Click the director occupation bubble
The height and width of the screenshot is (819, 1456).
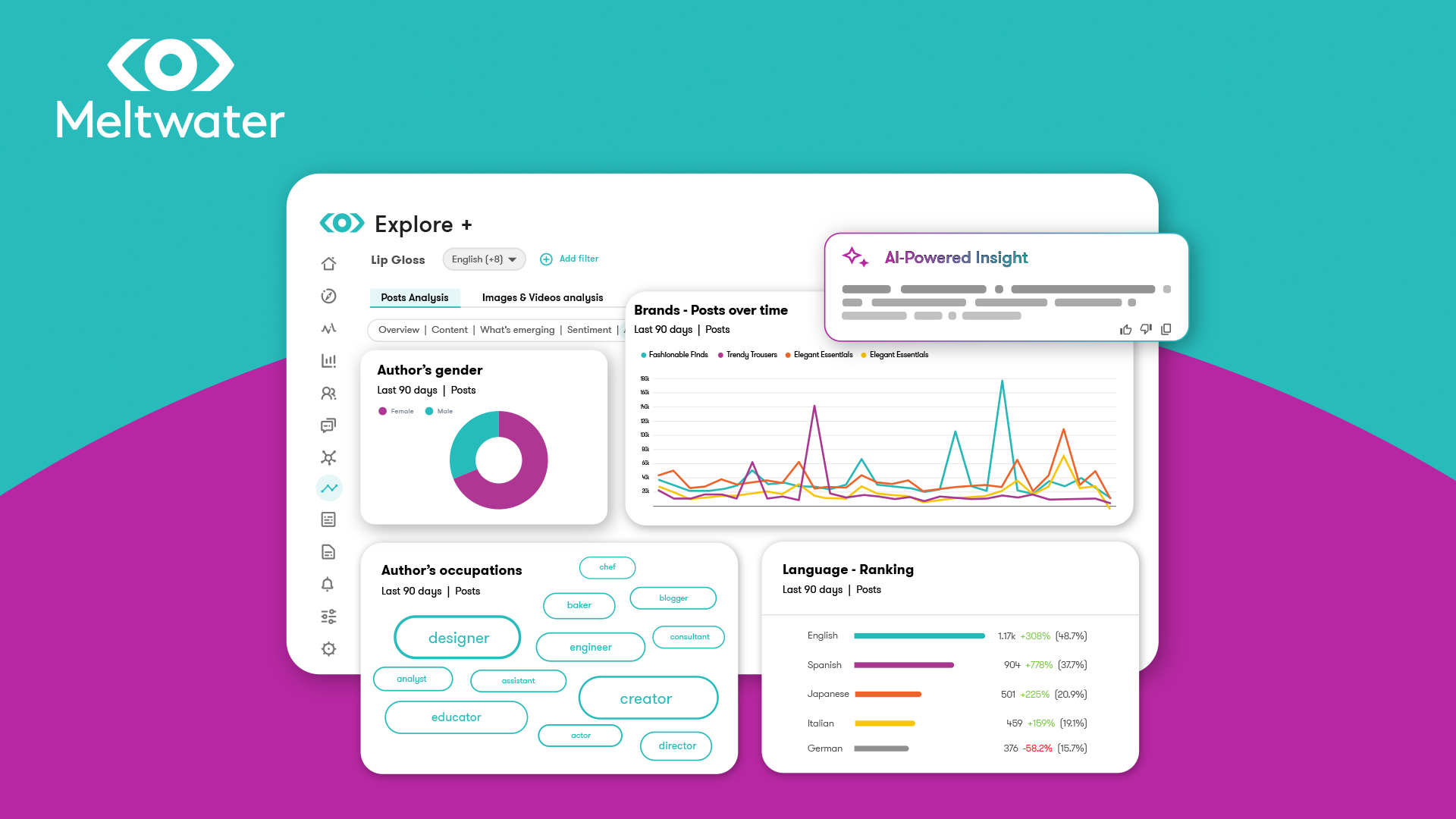tap(676, 746)
